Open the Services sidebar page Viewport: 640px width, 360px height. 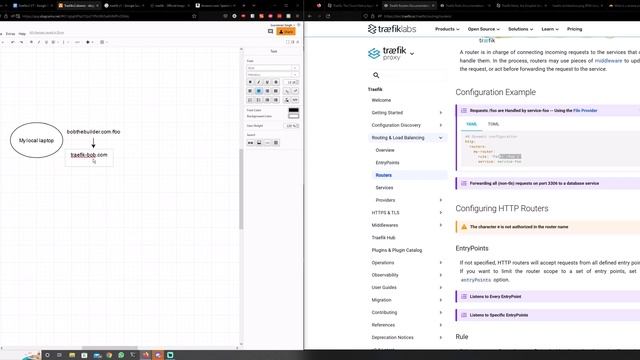tap(384, 188)
